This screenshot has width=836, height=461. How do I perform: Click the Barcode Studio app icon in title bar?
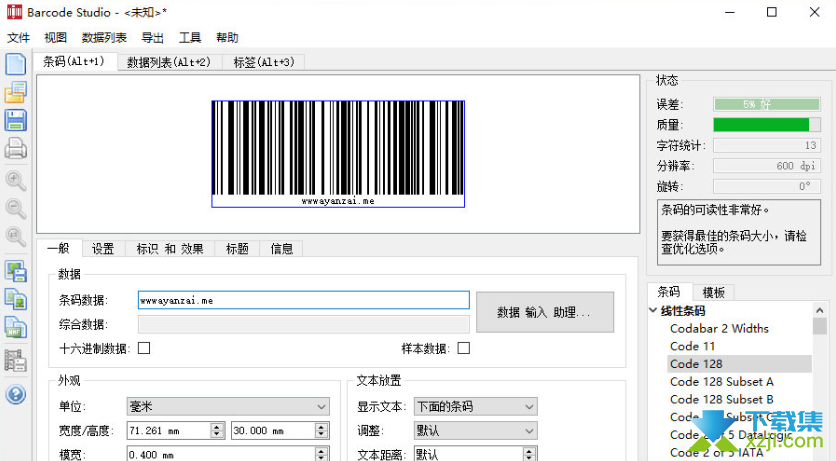coord(14,12)
